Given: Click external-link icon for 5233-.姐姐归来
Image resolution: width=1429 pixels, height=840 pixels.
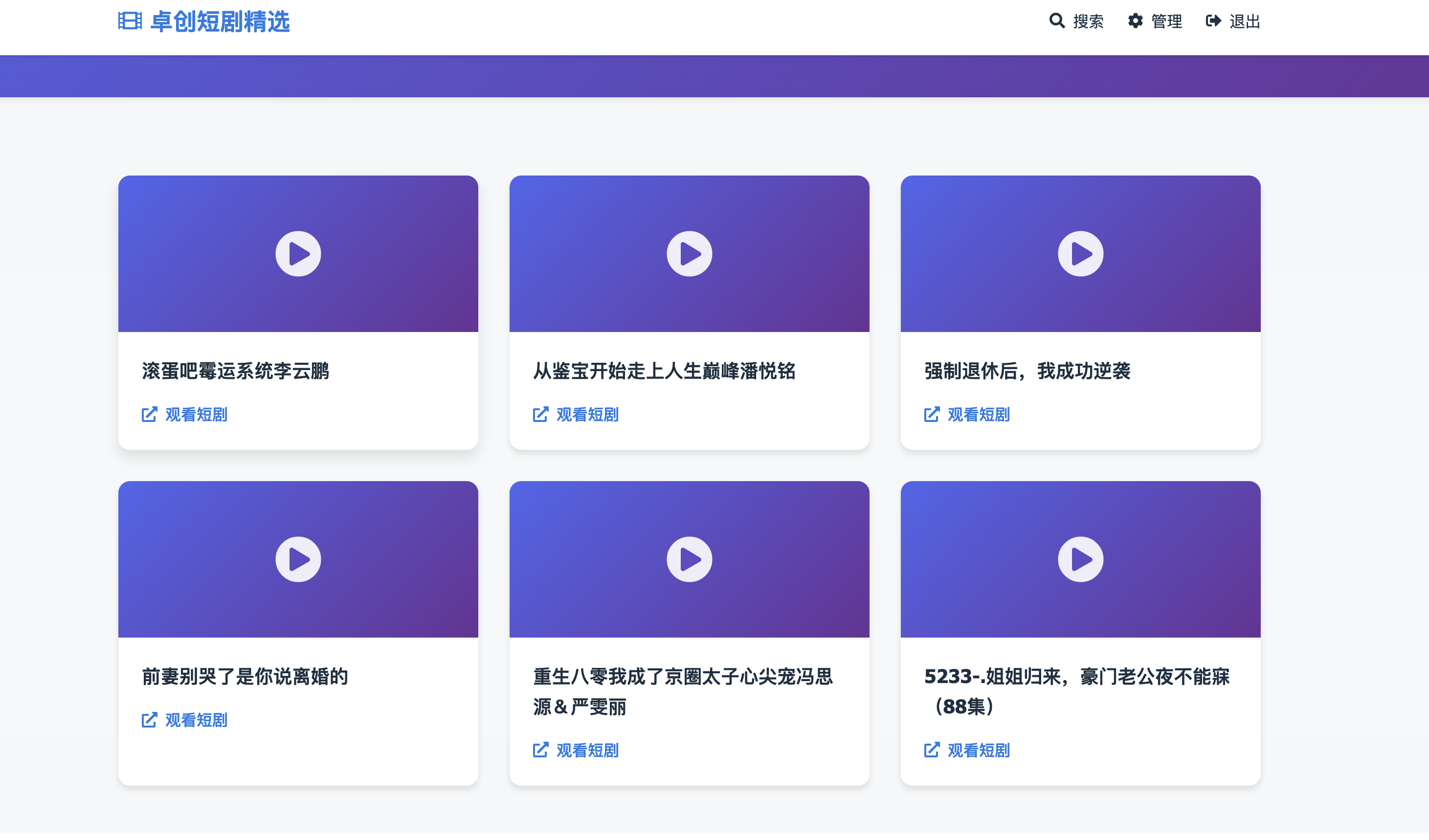Looking at the screenshot, I should tap(932, 751).
